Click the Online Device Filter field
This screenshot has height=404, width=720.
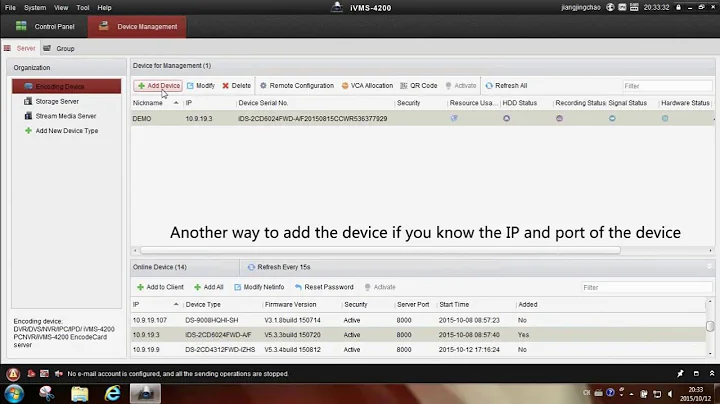(x=647, y=287)
